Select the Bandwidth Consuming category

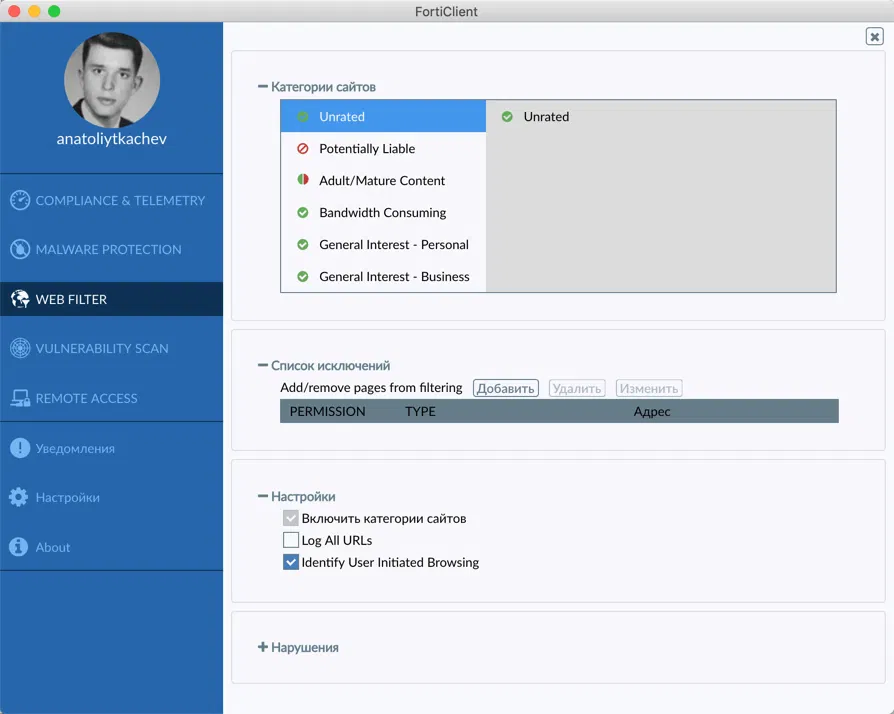pyautogui.click(x=383, y=212)
